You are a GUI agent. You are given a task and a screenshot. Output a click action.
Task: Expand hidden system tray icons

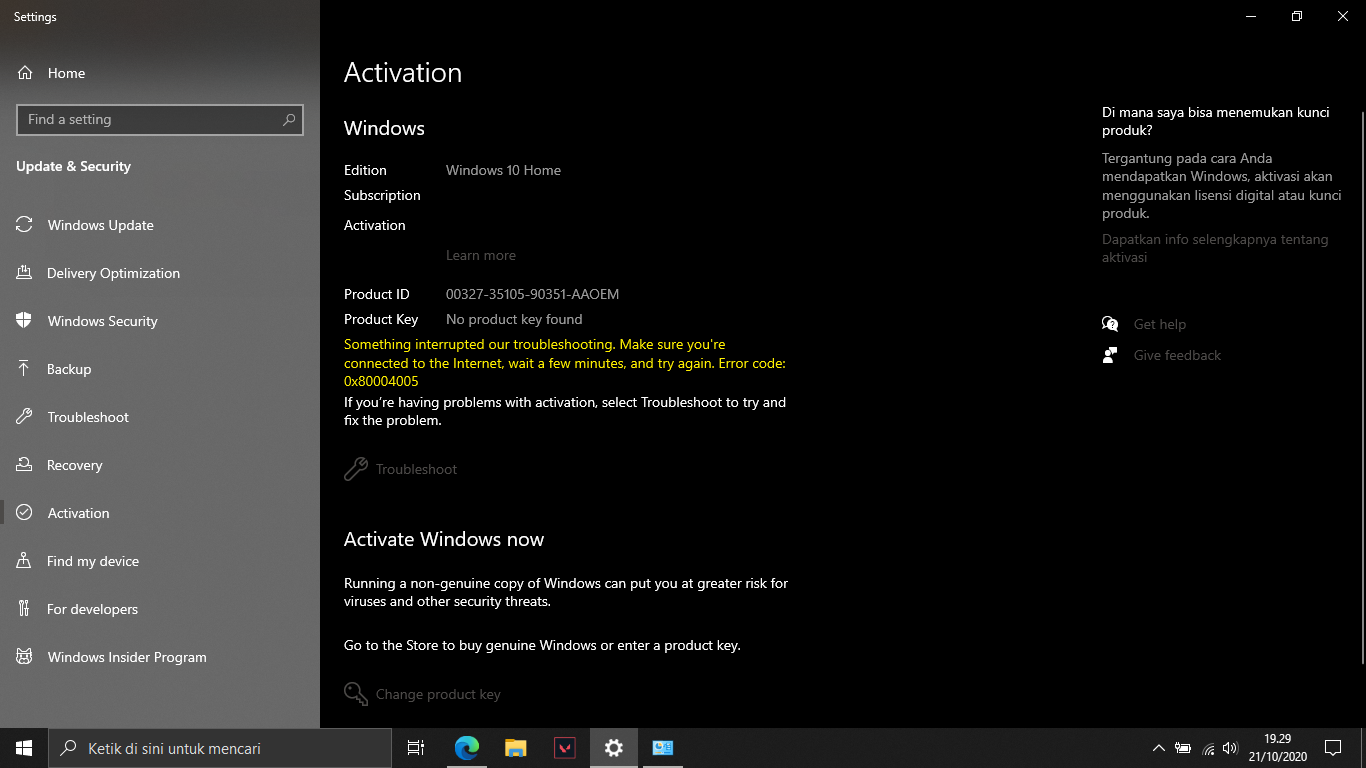(1159, 747)
